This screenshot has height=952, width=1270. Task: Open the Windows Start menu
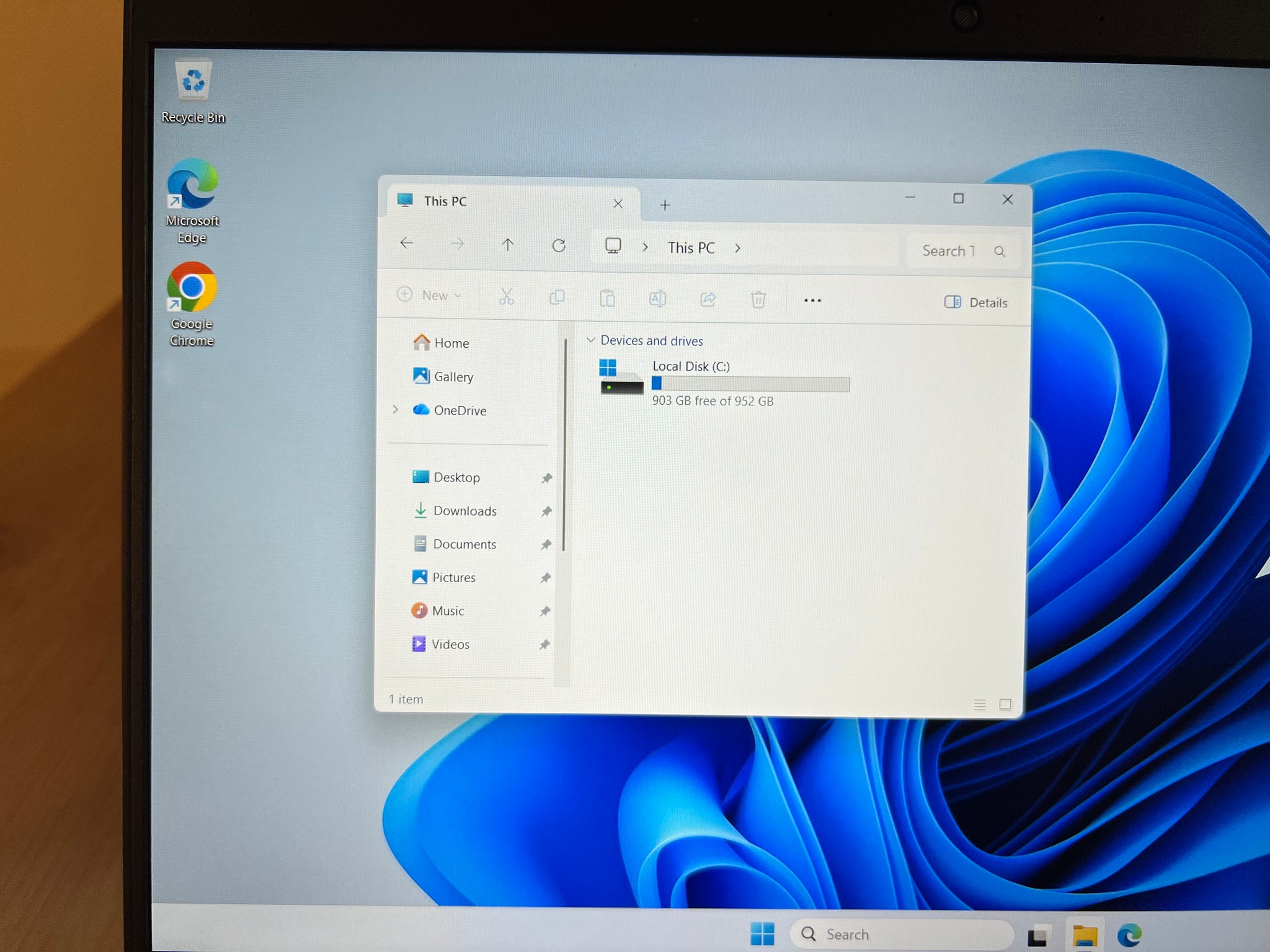coord(762,933)
